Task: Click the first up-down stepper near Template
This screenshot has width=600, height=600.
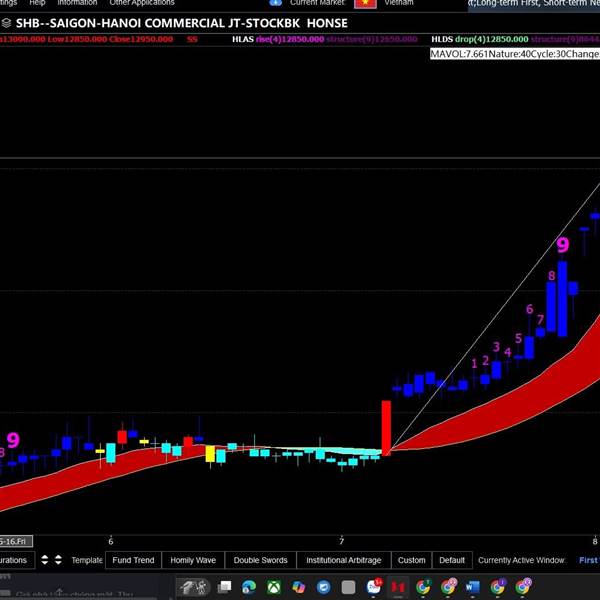Action: (45, 560)
